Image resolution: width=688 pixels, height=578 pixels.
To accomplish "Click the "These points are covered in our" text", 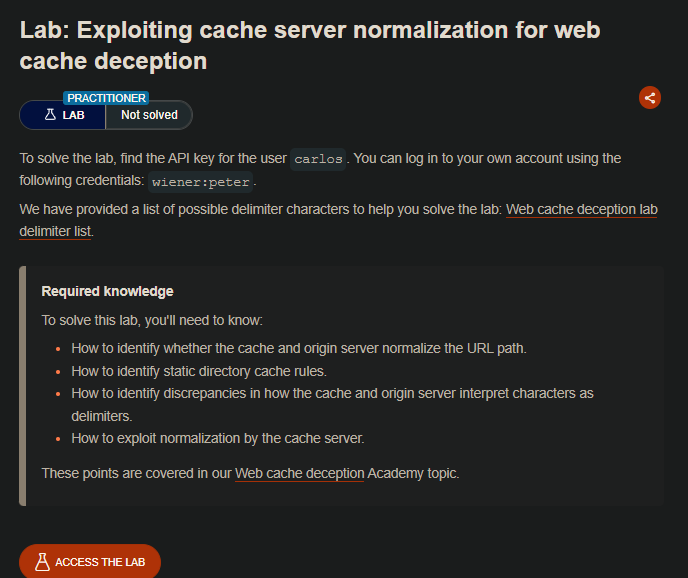I will point(136,473).
